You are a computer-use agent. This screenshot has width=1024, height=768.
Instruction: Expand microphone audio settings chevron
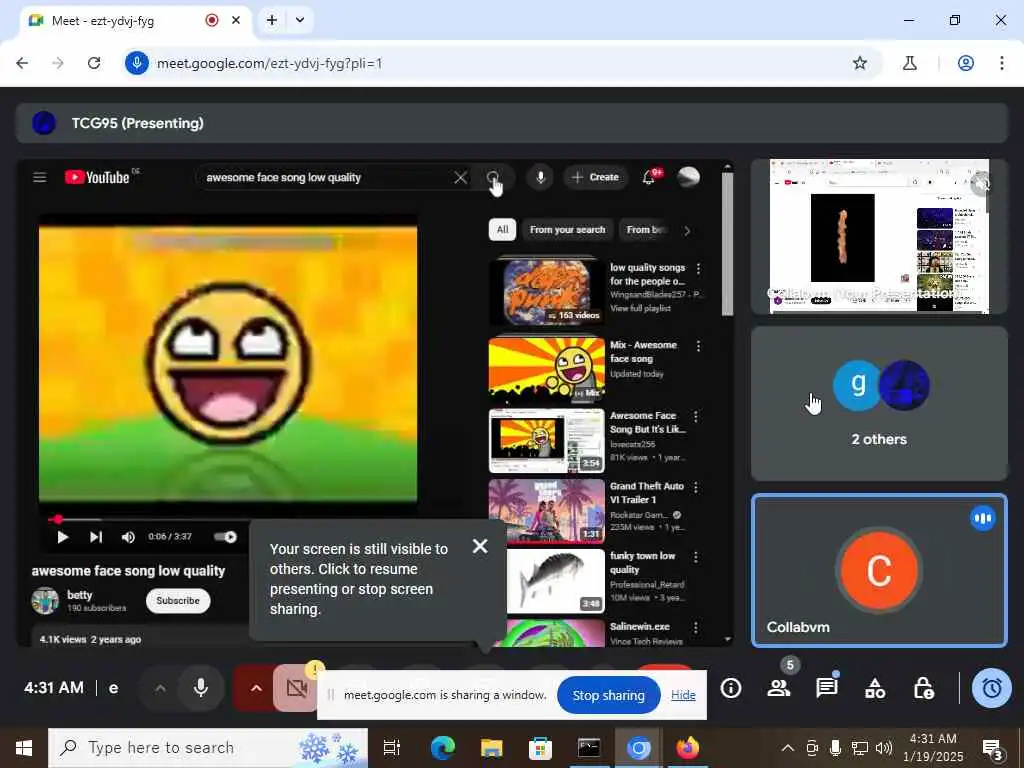[x=160, y=688]
